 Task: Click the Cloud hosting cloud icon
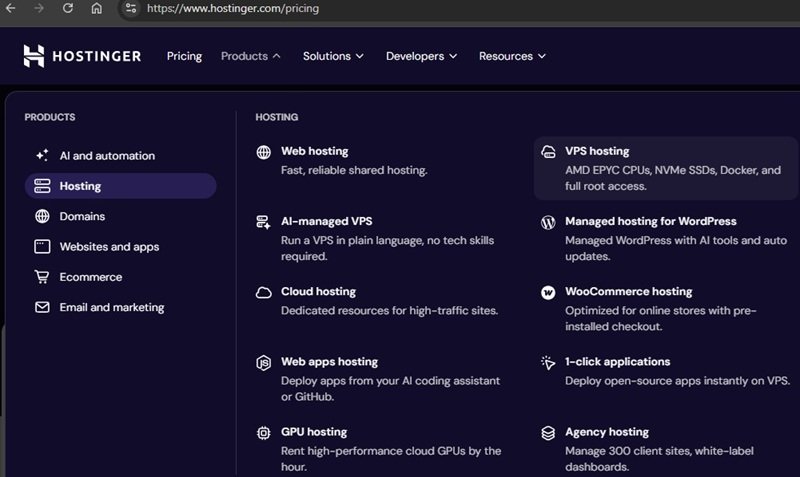[x=264, y=292]
